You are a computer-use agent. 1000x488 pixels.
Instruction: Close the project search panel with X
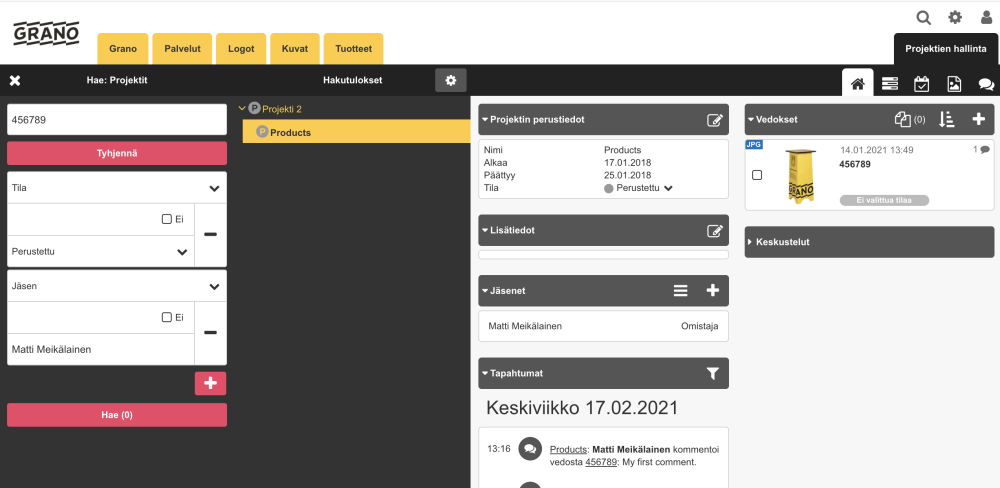tap(15, 80)
